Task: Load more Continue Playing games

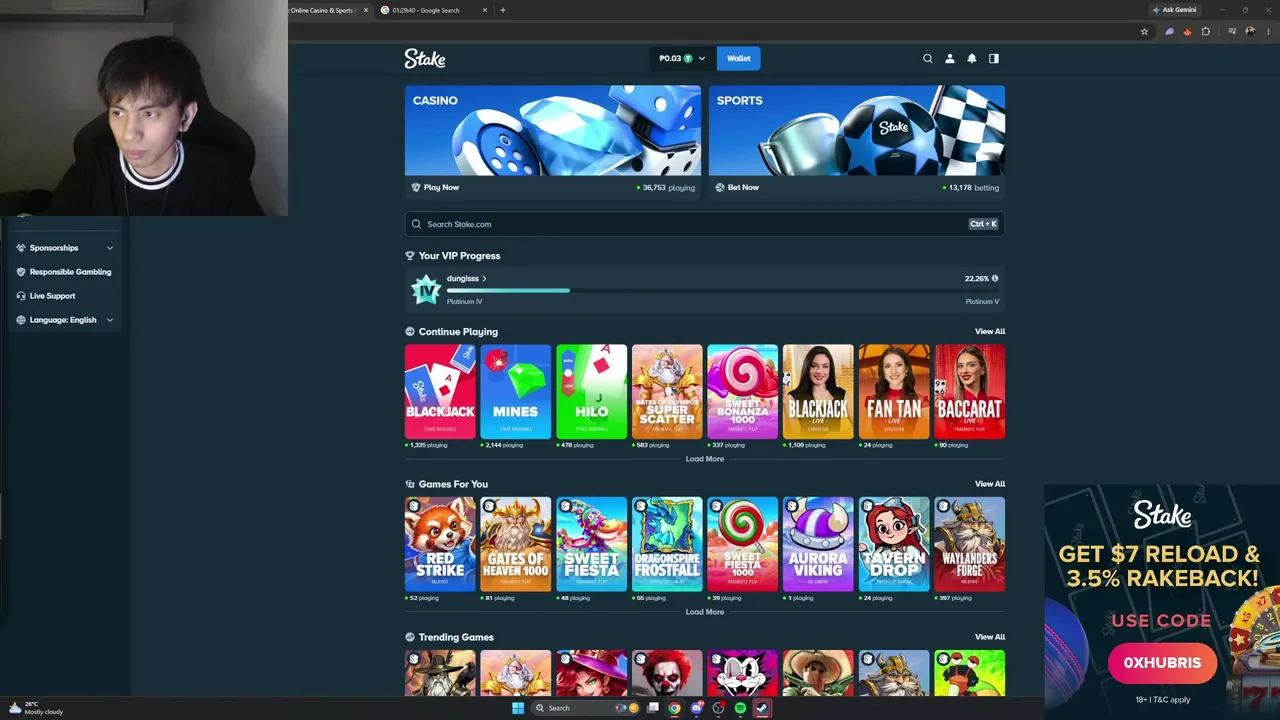Action: pos(705,459)
